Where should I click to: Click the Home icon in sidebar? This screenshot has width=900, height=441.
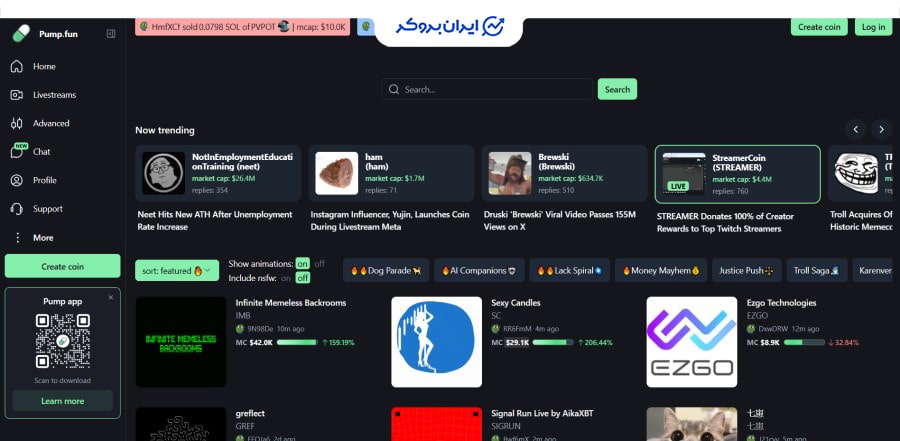coord(16,67)
